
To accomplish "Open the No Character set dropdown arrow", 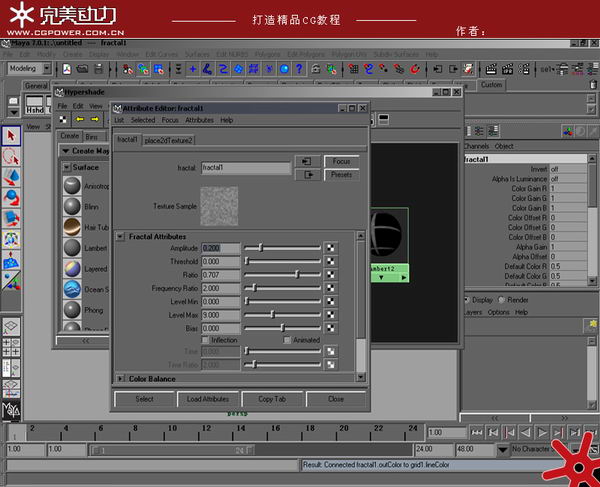I will click(503, 449).
